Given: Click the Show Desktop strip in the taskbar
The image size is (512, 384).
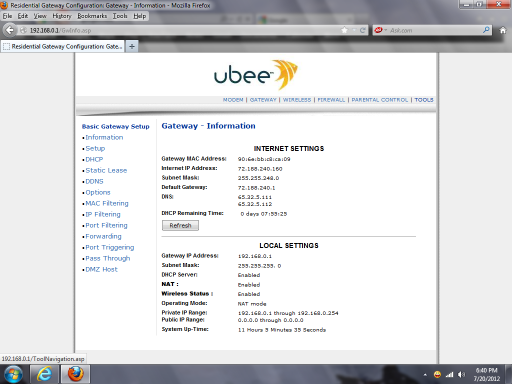Looking at the screenshot, I should pyautogui.click(x=509, y=374).
